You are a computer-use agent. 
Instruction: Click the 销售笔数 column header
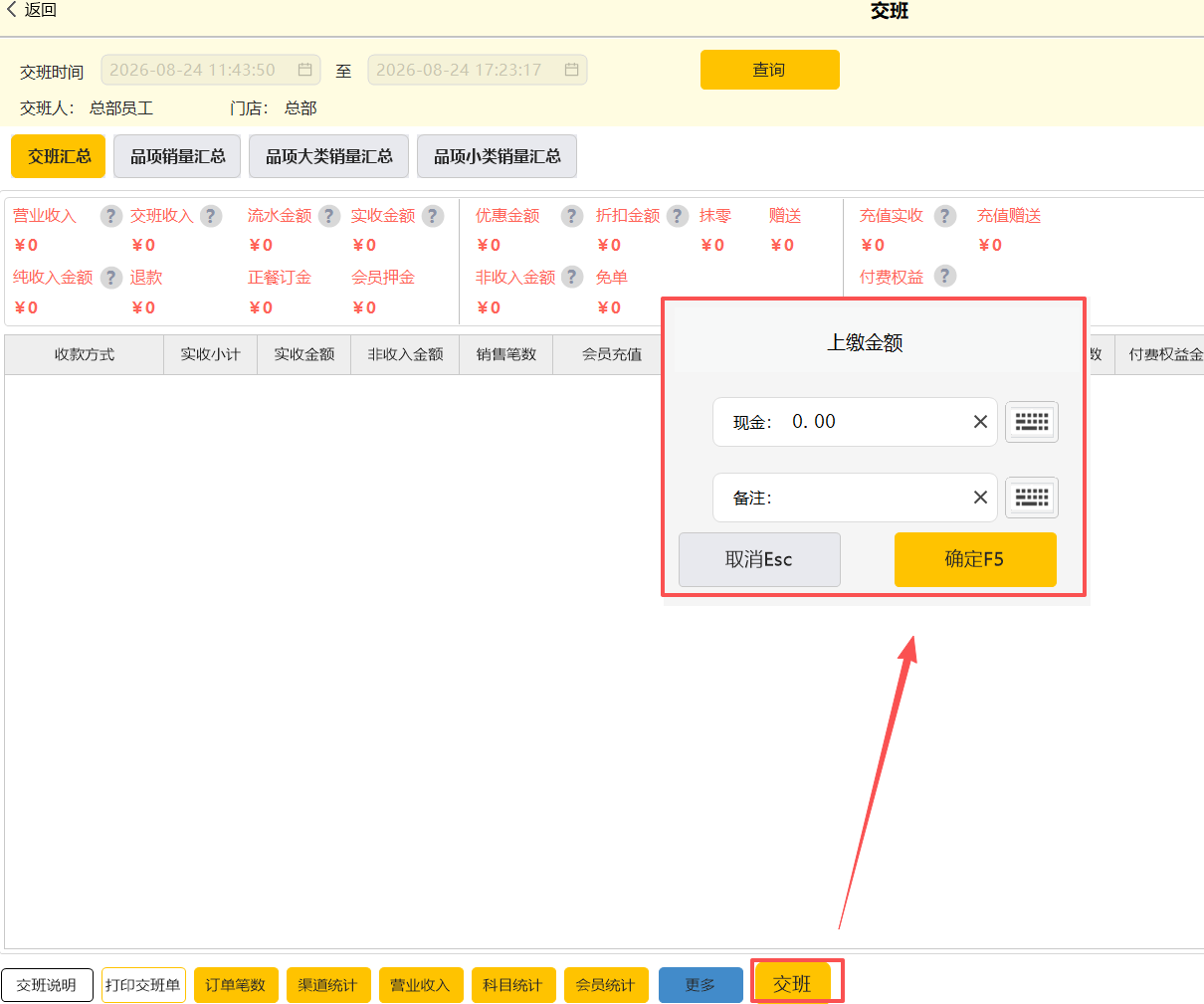tap(506, 355)
